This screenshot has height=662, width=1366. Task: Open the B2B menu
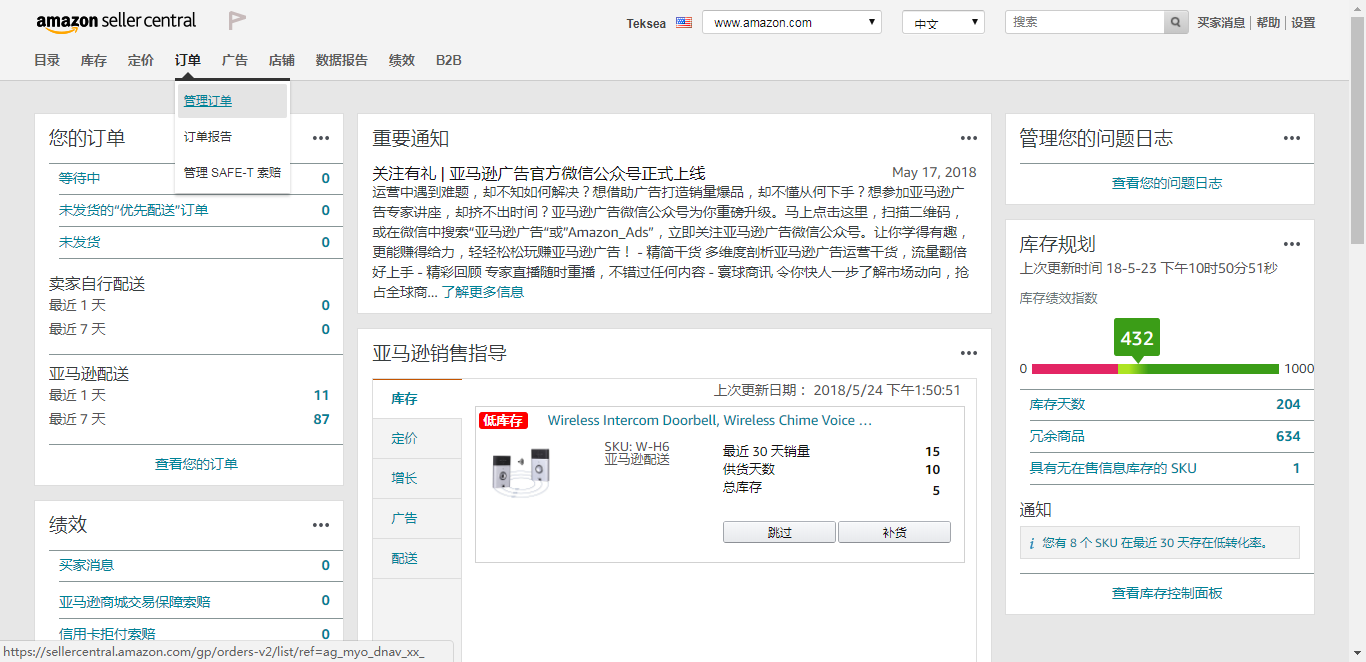pyautogui.click(x=449, y=60)
